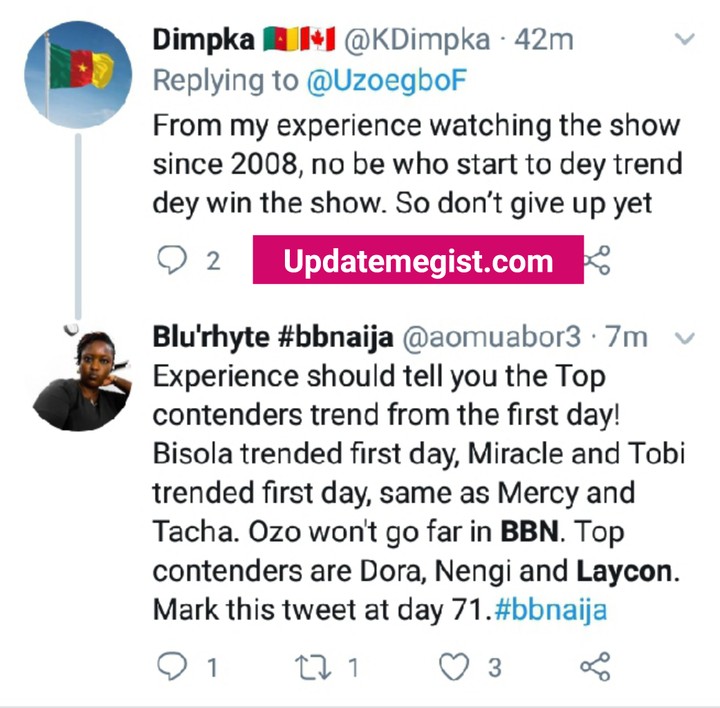Open the @KDimpka handle
The image size is (720, 708).
coord(417,40)
